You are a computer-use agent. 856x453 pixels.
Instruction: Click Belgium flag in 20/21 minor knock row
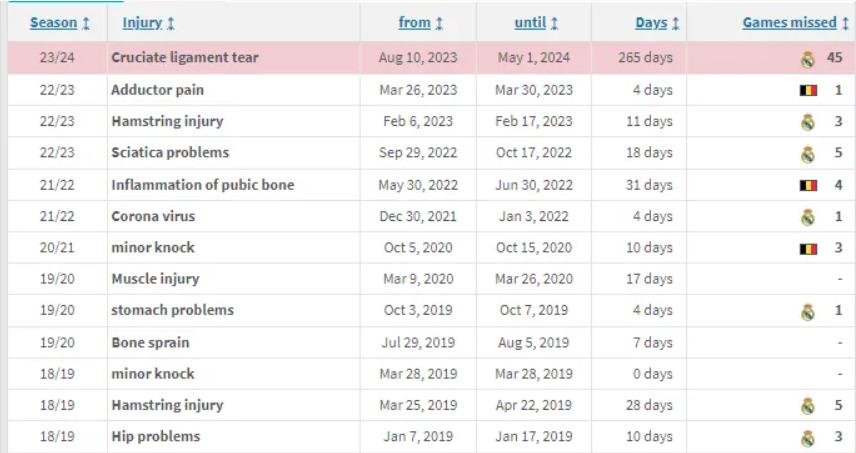(x=808, y=248)
